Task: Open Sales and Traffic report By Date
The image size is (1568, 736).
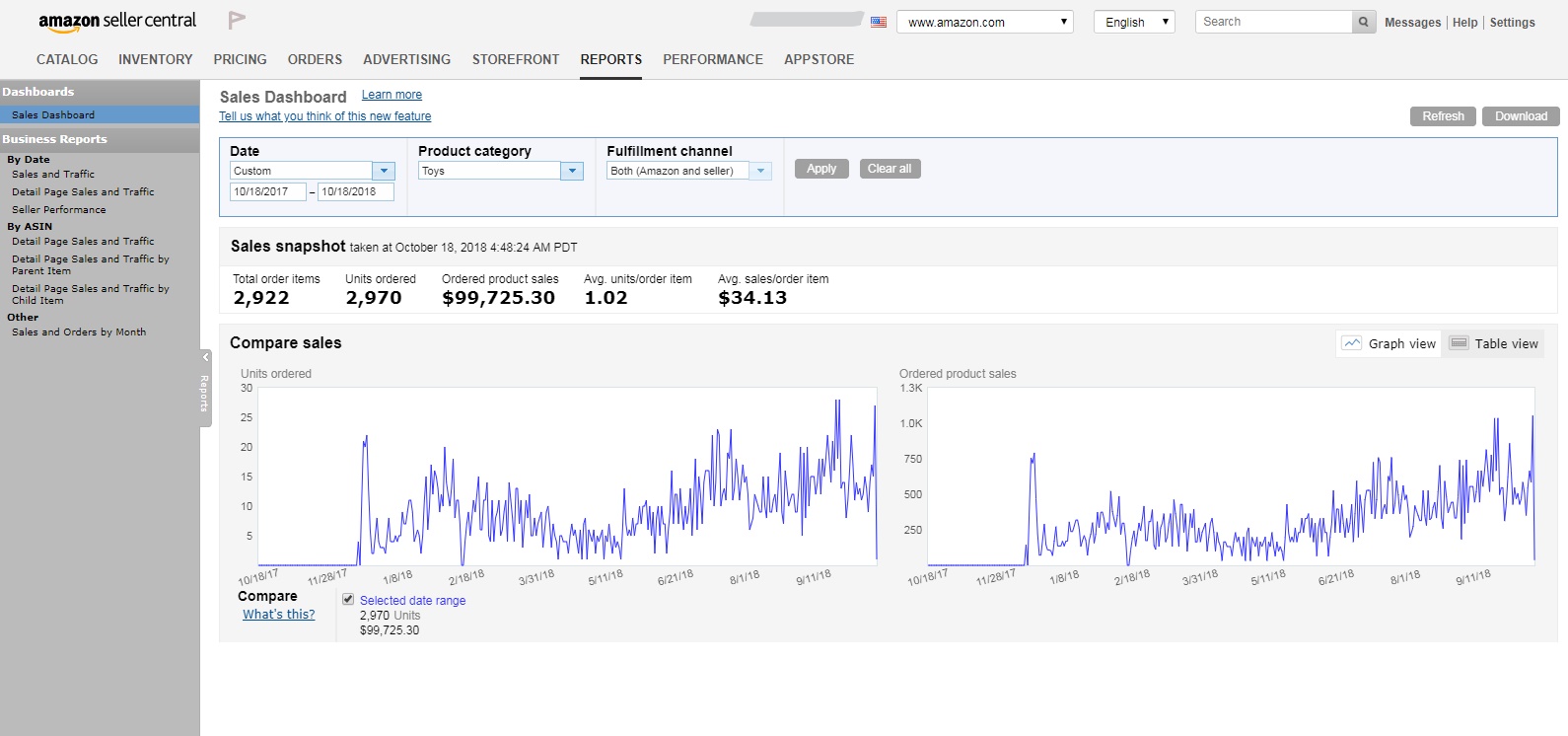Action: coord(53,175)
